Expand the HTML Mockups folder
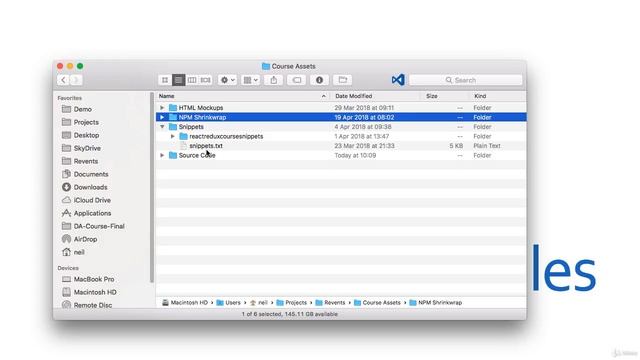This screenshot has width=640, height=360. tap(162, 108)
